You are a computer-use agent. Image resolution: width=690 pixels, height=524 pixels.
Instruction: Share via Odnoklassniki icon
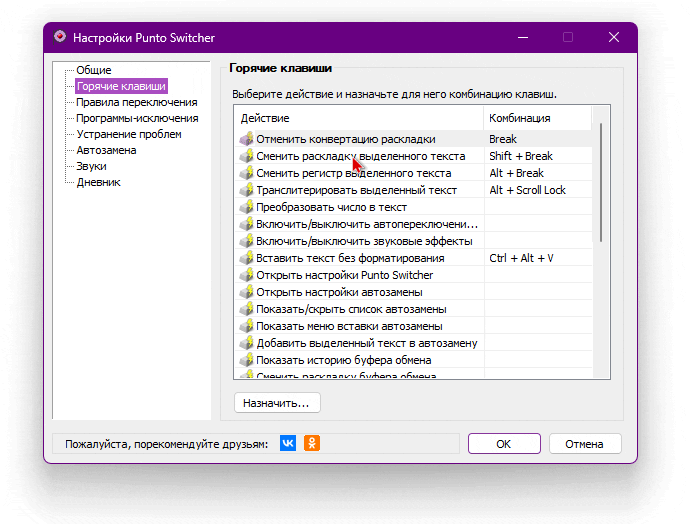312,443
